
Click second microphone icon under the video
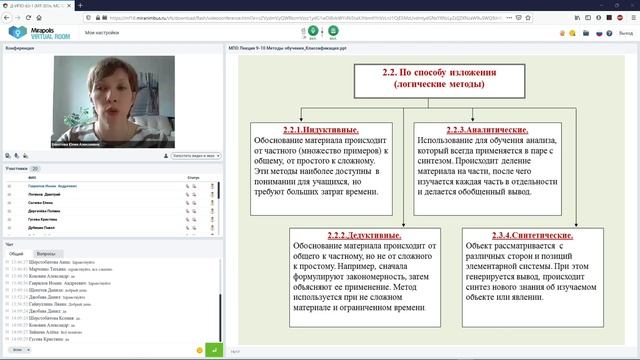[17, 156]
